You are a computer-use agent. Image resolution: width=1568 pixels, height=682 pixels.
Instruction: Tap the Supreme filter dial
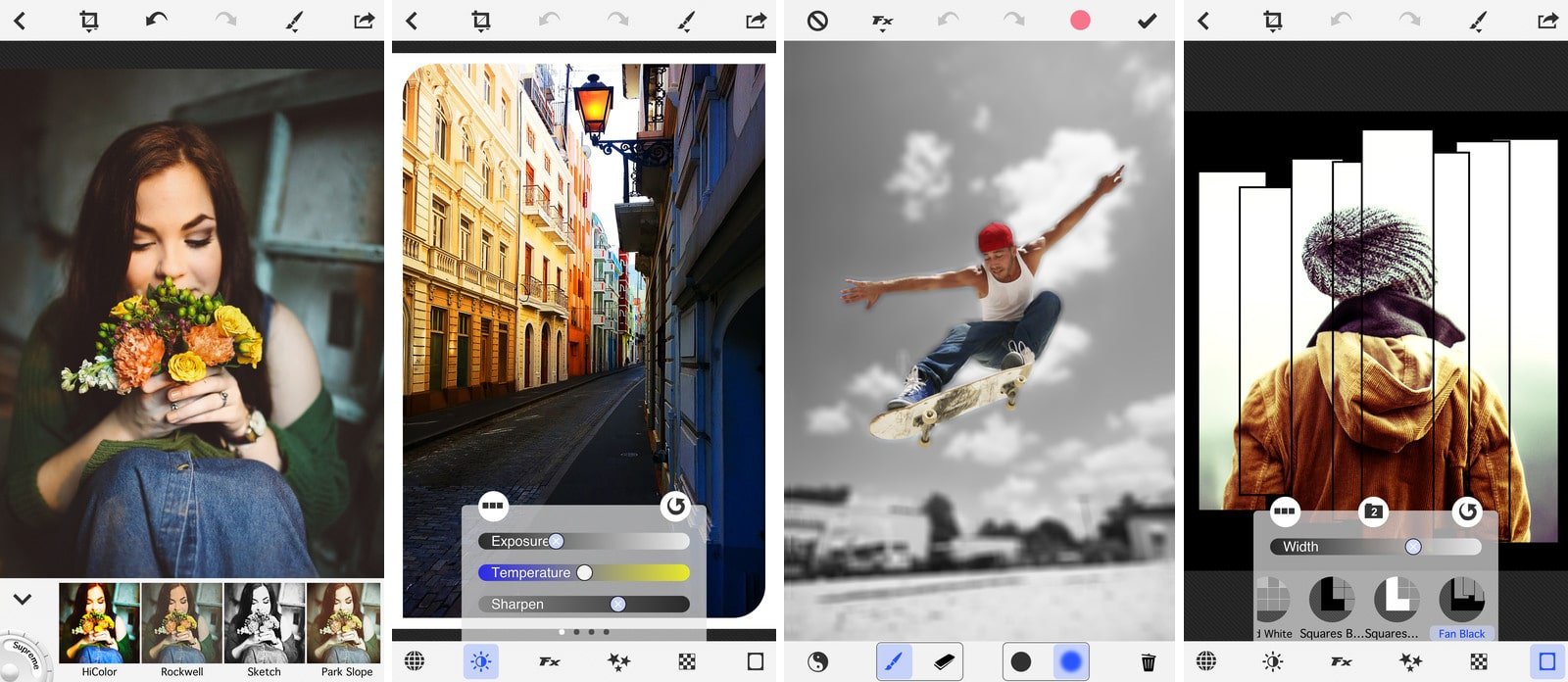[x=22, y=658]
